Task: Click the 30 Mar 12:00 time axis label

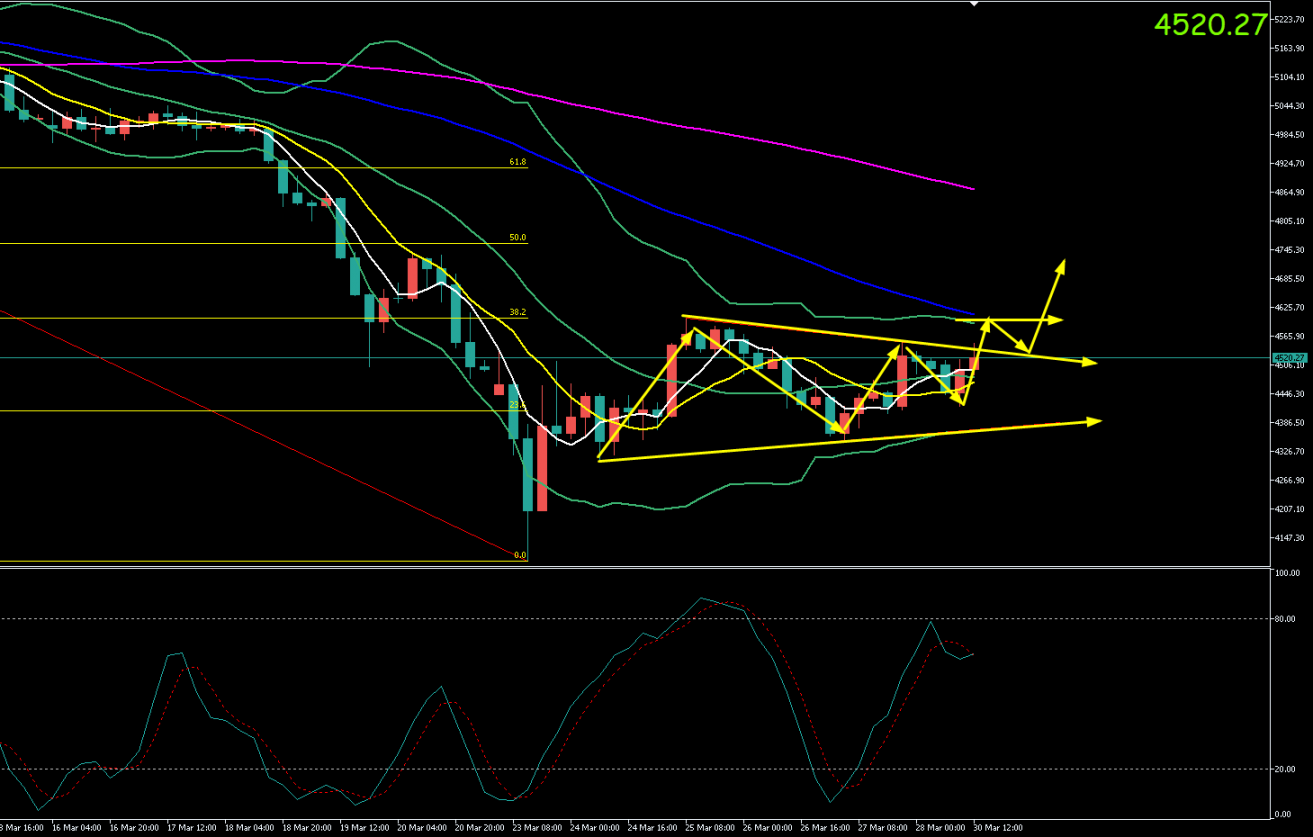Action: [995, 828]
